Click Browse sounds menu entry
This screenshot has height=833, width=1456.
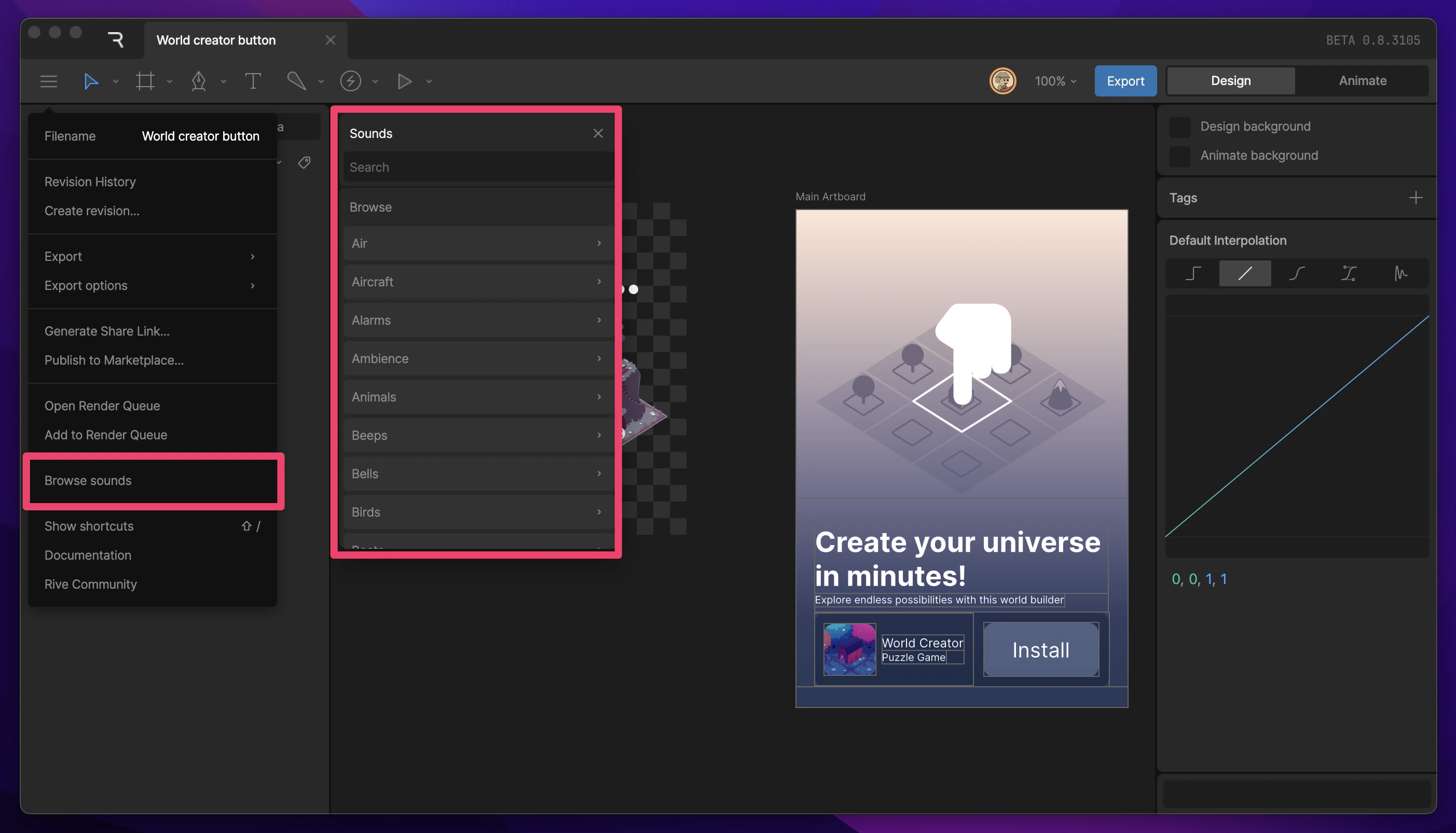click(x=88, y=481)
